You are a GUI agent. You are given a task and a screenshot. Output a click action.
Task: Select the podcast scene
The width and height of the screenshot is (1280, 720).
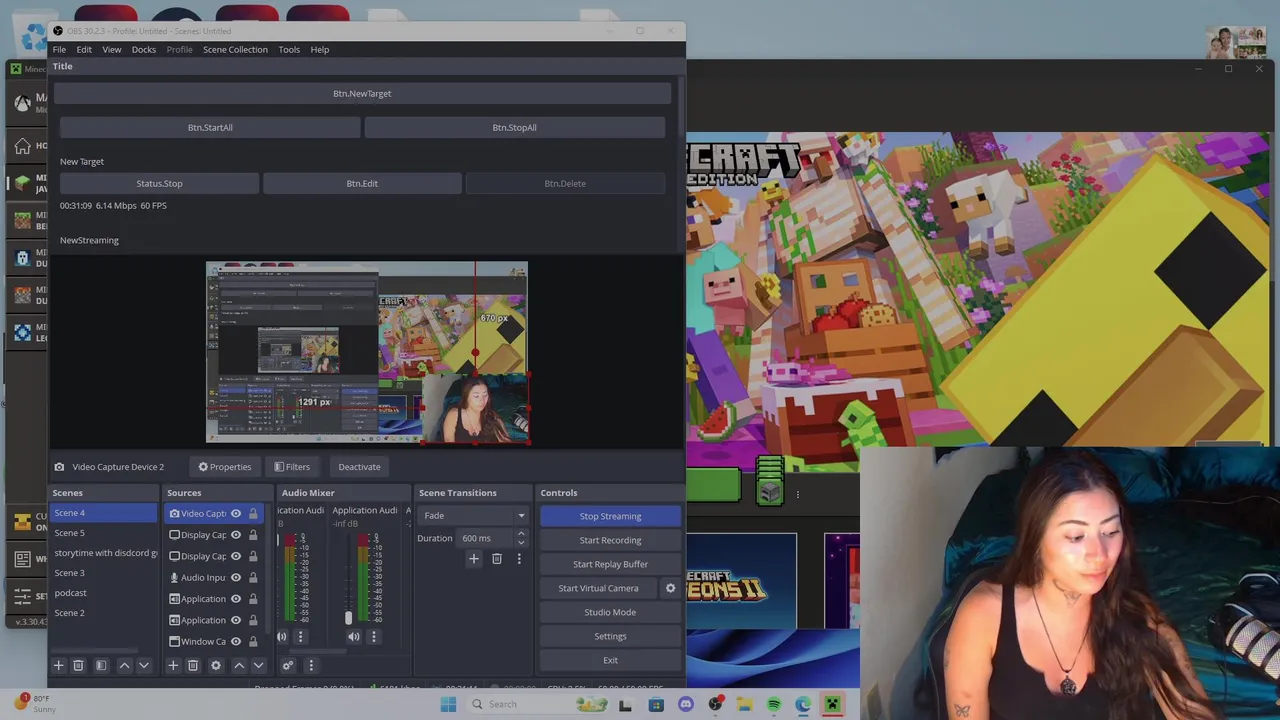coord(71,593)
